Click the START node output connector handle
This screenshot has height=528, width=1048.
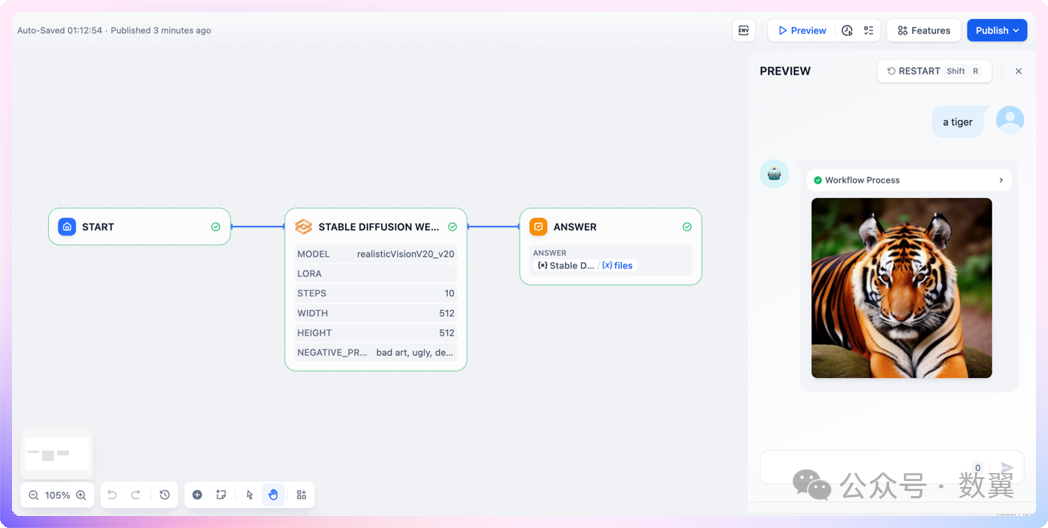click(231, 227)
